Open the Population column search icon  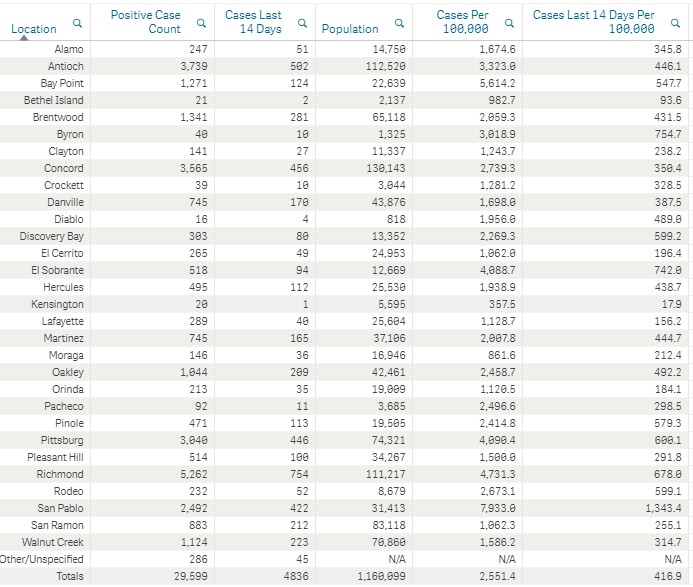[399, 23]
